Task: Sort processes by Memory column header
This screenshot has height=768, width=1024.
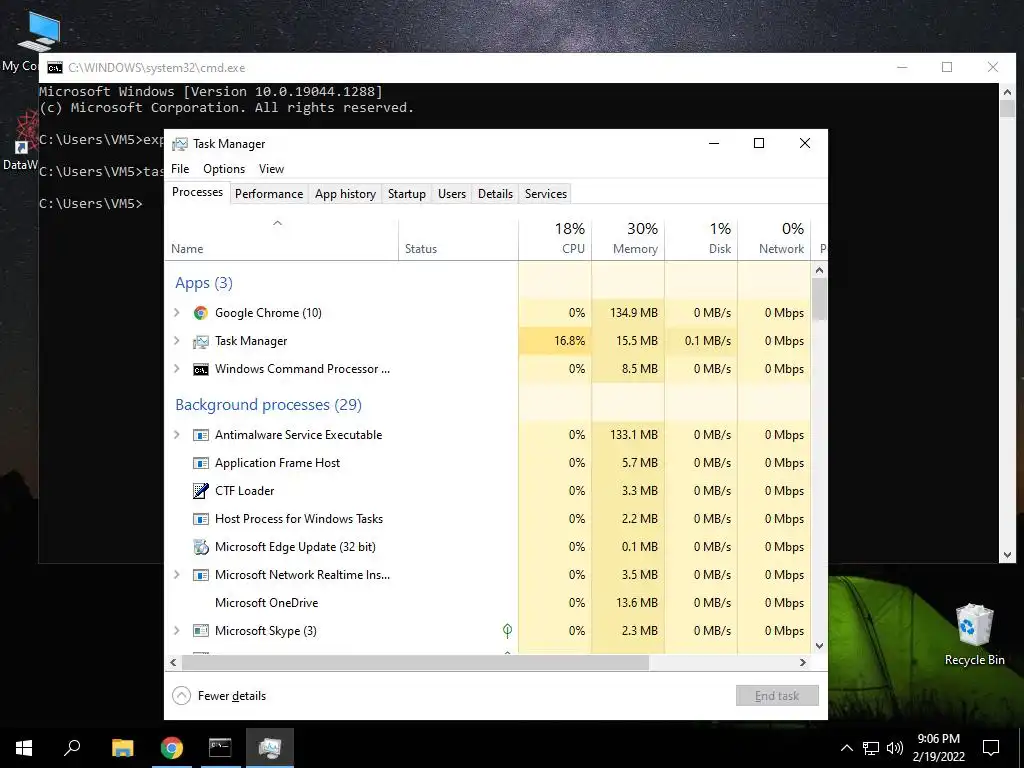Action: coord(628,238)
